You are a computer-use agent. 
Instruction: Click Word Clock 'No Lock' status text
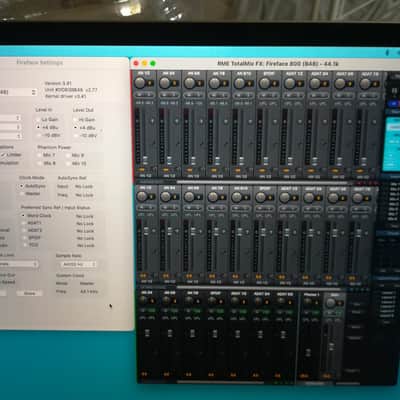[85, 216]
